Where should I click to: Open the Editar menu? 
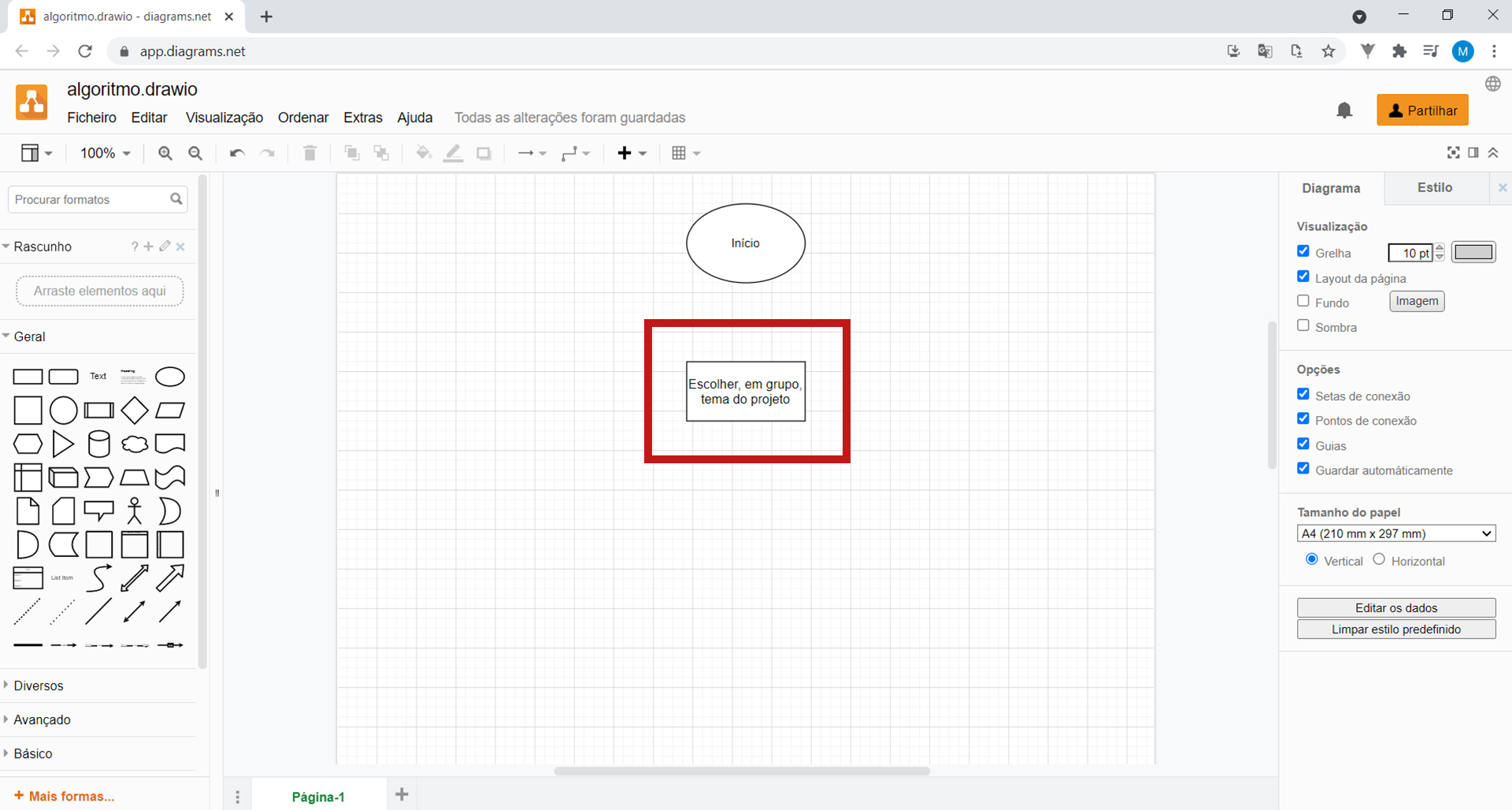pyautogui.click(x=149, y=117)
